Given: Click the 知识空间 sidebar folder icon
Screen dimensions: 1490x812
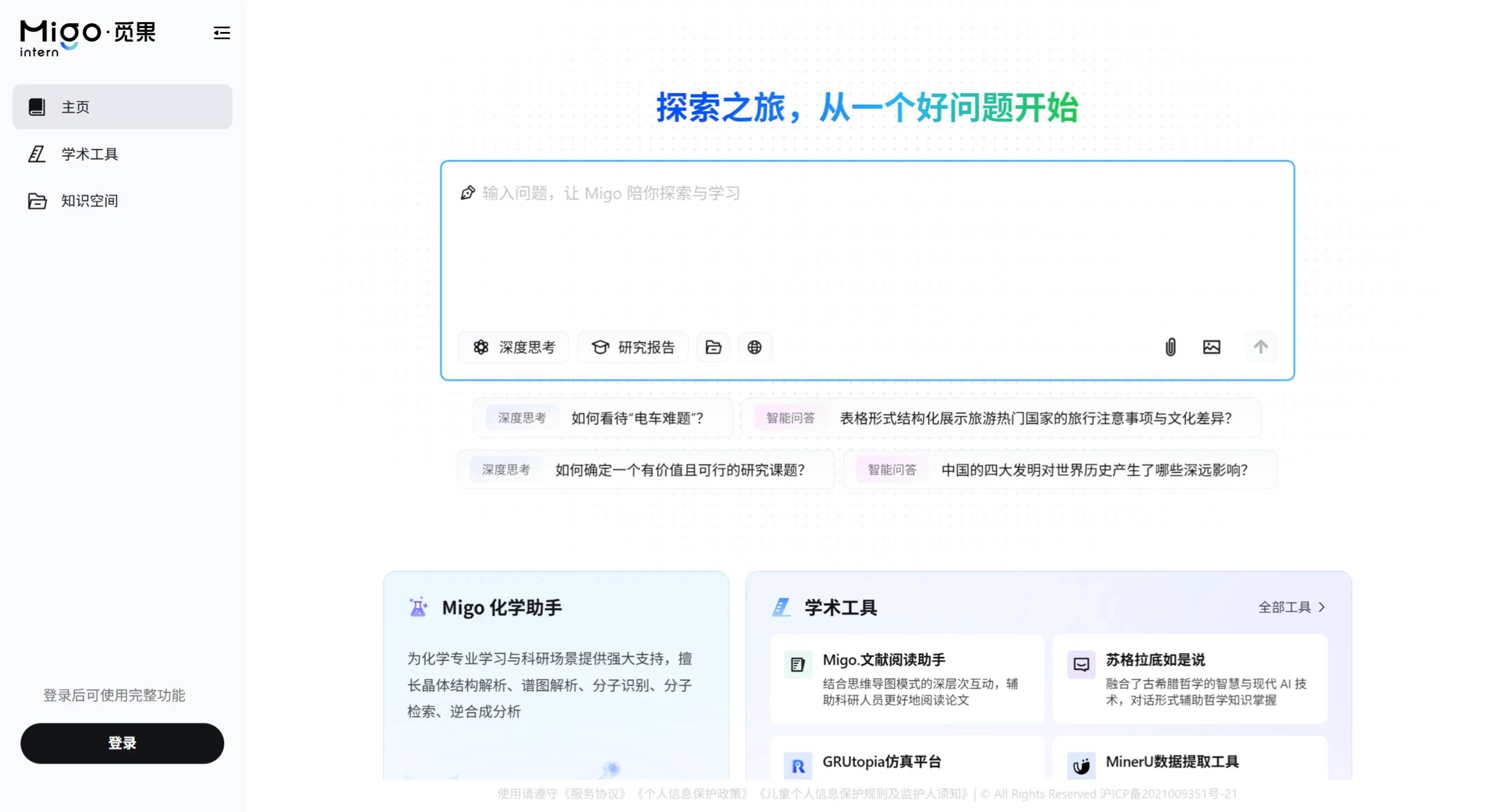Looking at the screenshot, I should (x=37, y=201).
